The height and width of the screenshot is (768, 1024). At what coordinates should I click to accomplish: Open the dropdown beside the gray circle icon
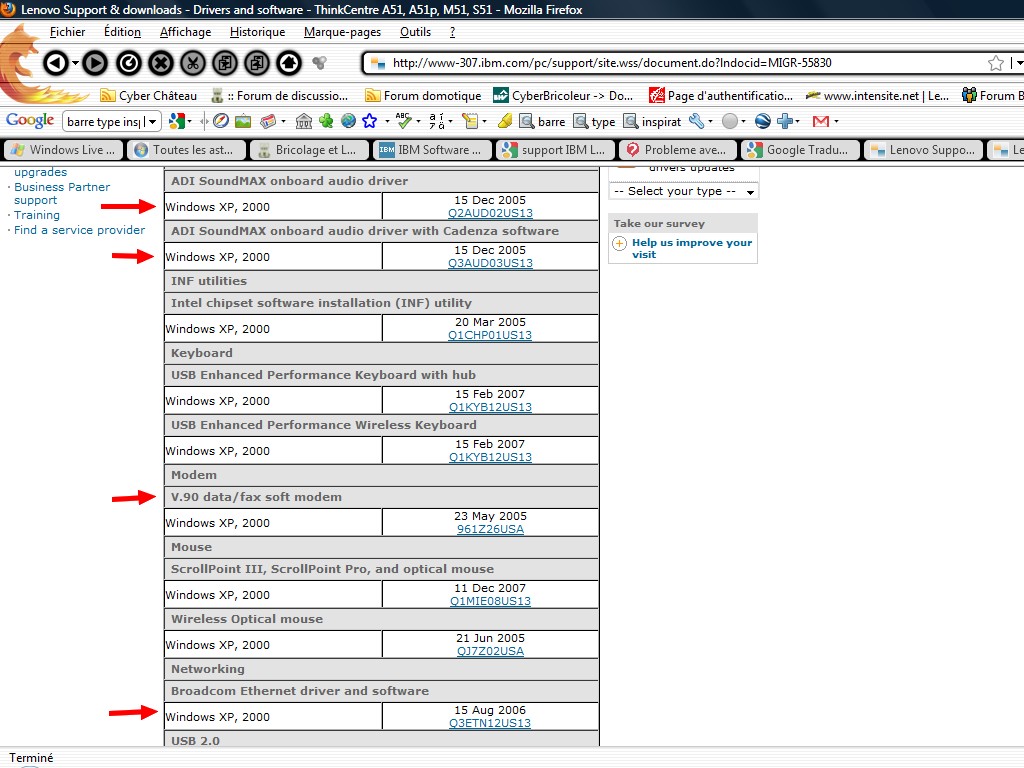[x=743, y=121]
